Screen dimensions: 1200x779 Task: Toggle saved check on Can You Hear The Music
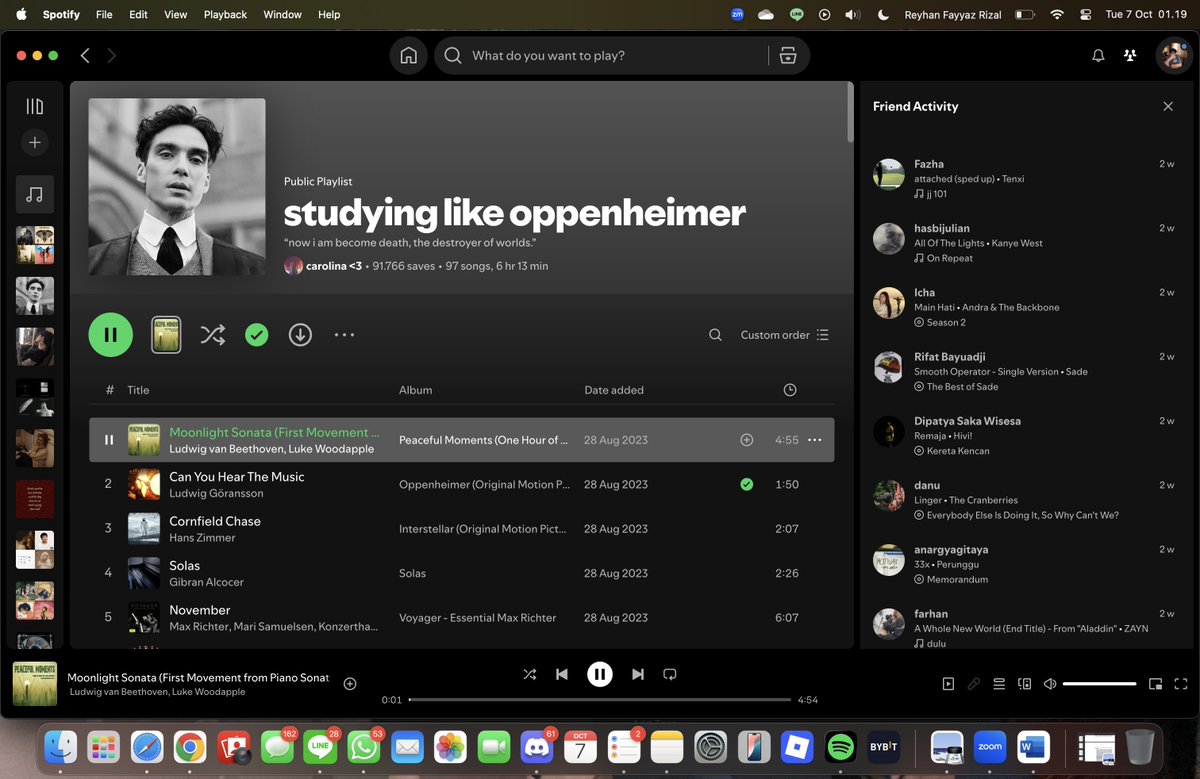(746, 484)
